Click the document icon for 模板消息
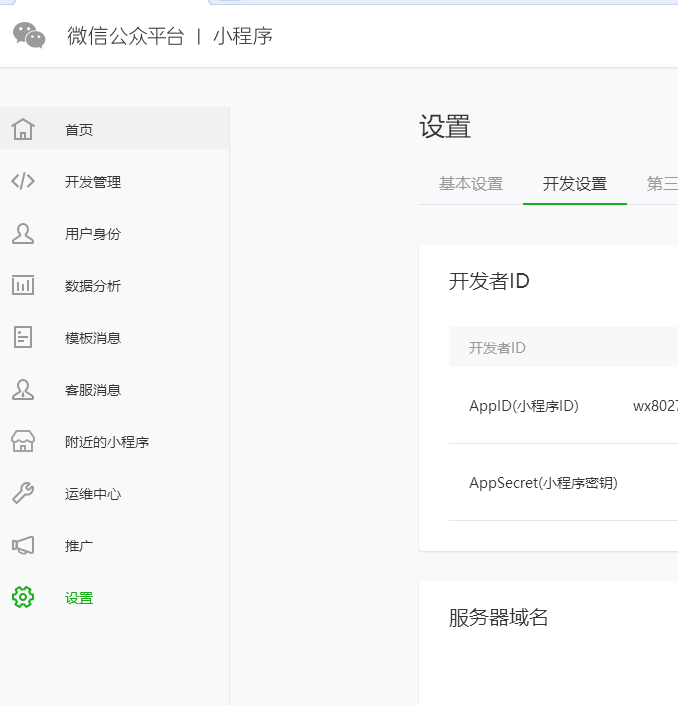This screenshot has width=678, height=705. [23, 337]
